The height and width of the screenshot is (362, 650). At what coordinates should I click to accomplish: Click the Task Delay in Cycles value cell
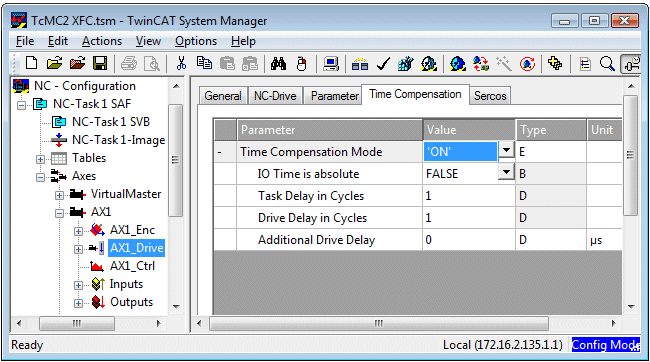468,196
